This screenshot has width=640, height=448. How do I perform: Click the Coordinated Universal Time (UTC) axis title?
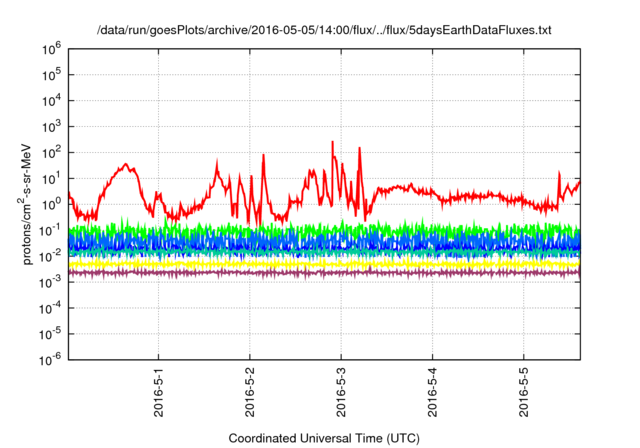[x=324, y=439]
